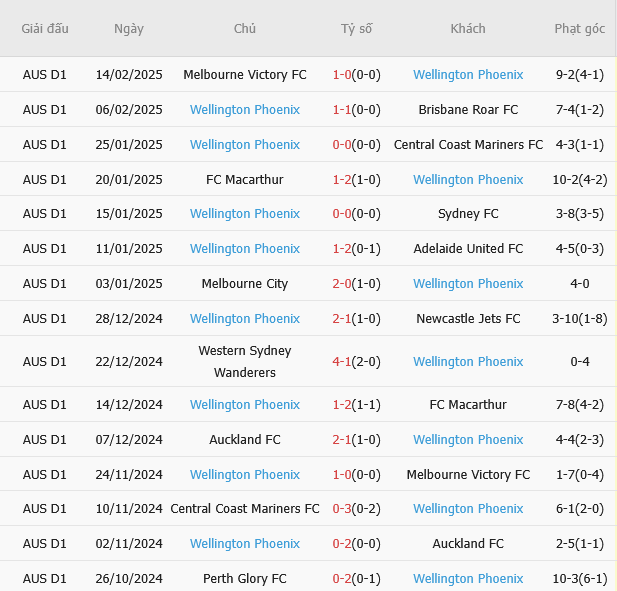Click the 'Phạt góc' column header
Viewport: 617px width, 591px height.
coord(580,29)
